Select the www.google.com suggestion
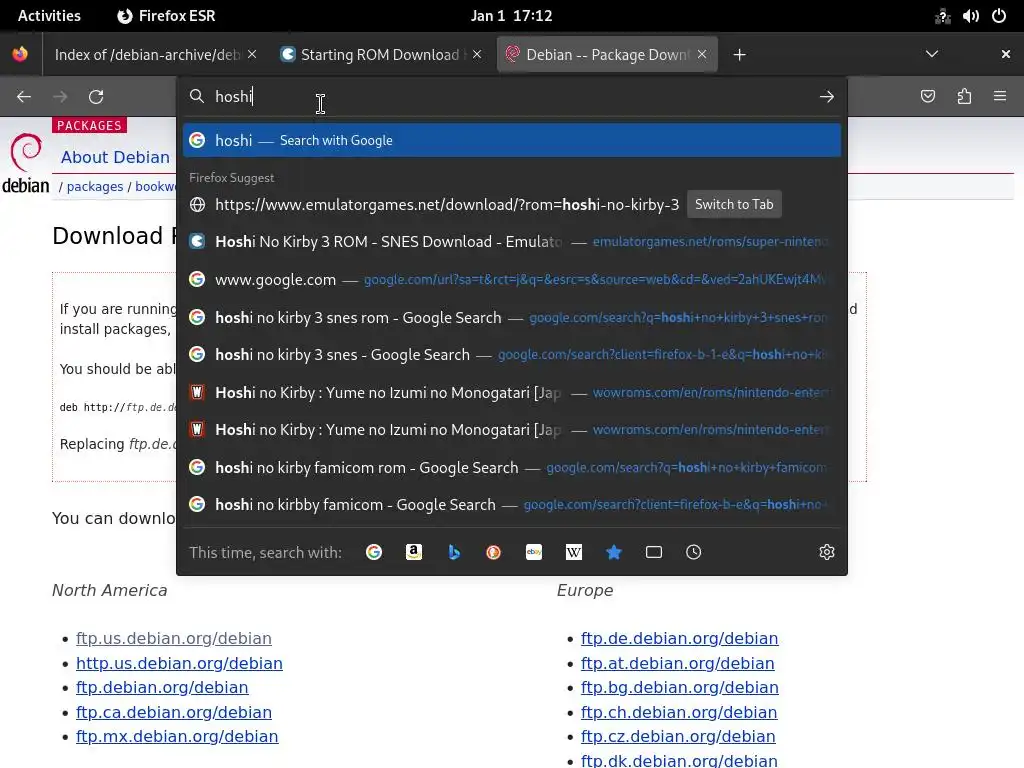Screen dimensions: 1024x768 pos(511,280)
